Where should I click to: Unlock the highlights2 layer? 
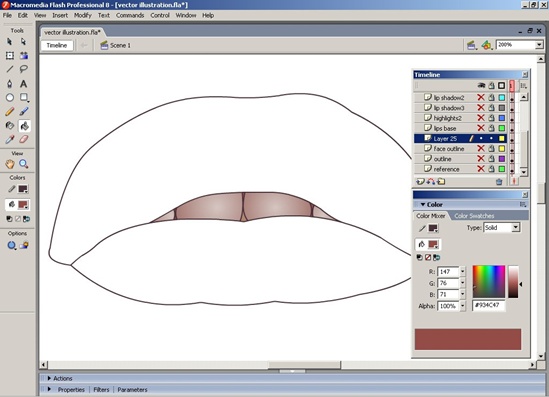pyautogui.click(x=492, y=118)
